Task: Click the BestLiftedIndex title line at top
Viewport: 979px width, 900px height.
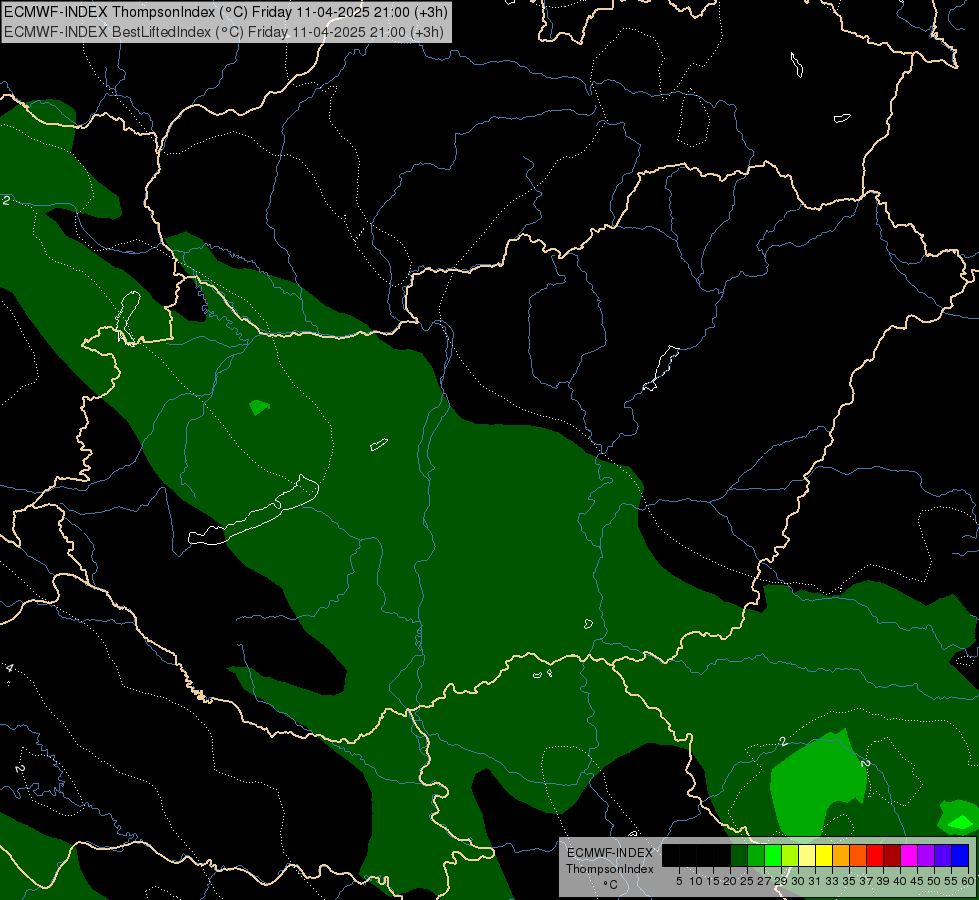Action: (224, 32)
